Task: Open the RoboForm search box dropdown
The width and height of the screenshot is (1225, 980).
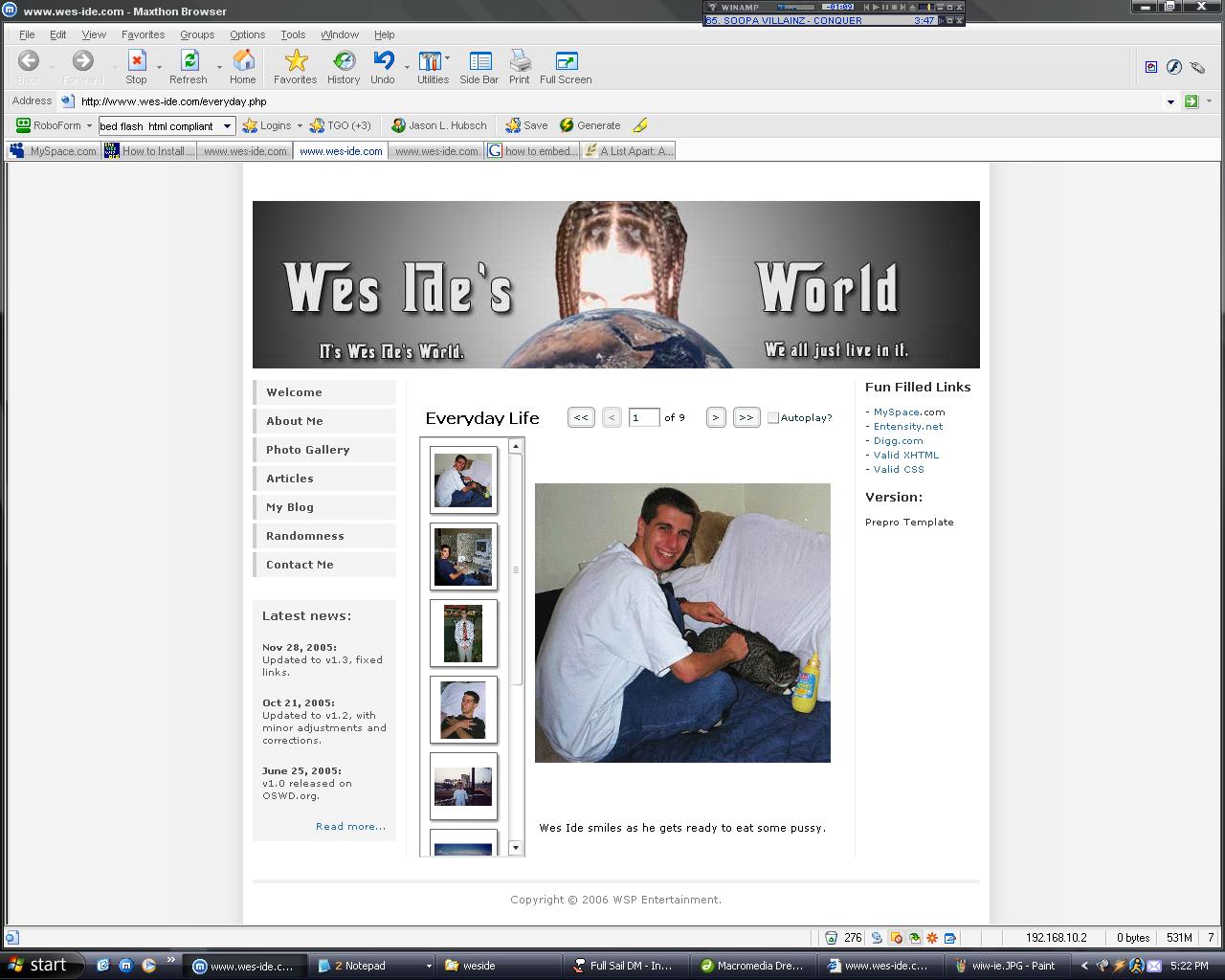Action: pos(227,126)
